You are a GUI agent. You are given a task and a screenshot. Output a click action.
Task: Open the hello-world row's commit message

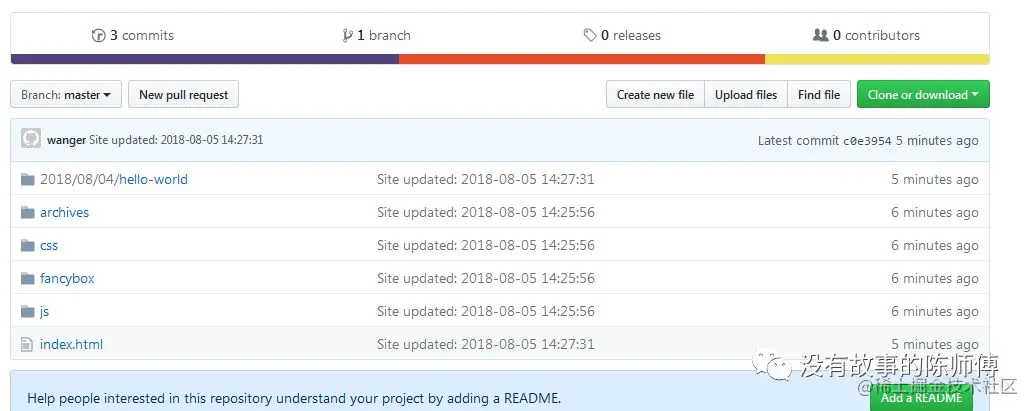[x=486, y=180]
